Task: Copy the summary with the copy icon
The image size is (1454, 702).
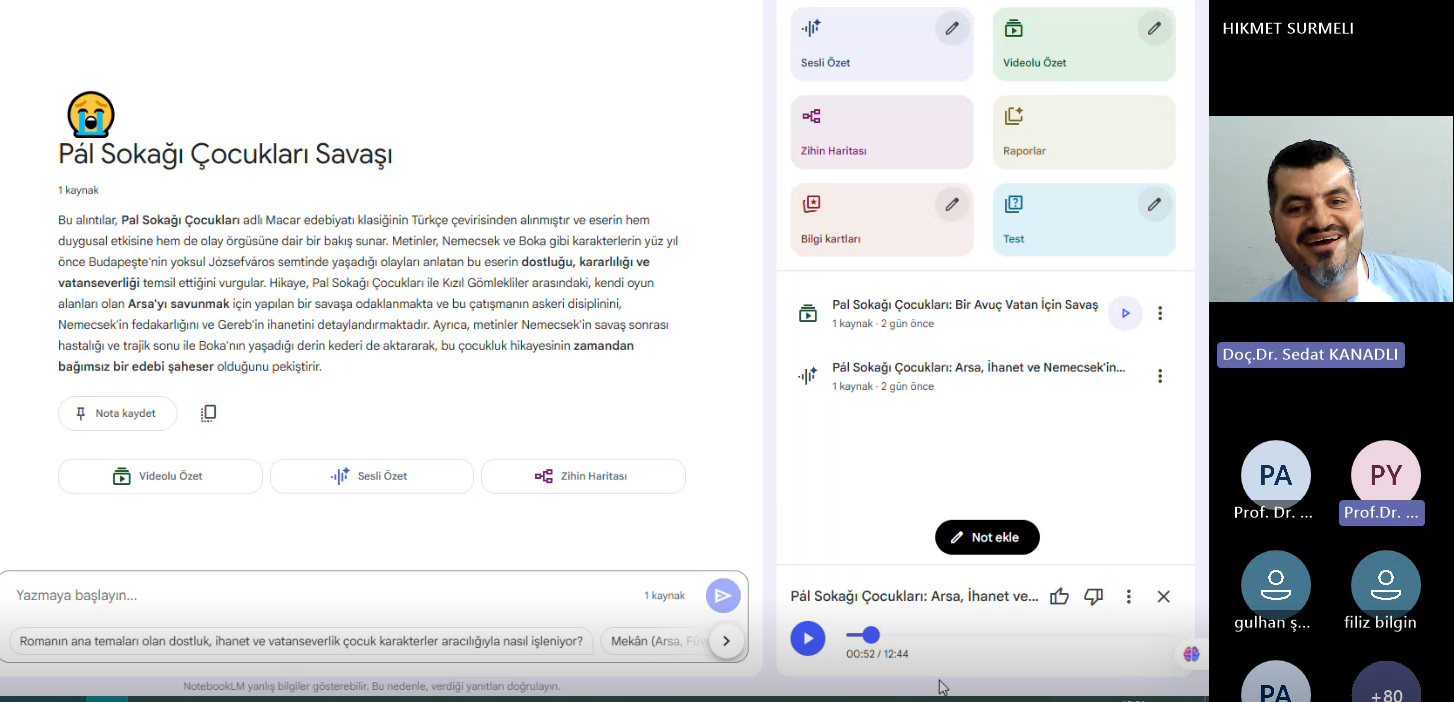Action: point(208,413)
